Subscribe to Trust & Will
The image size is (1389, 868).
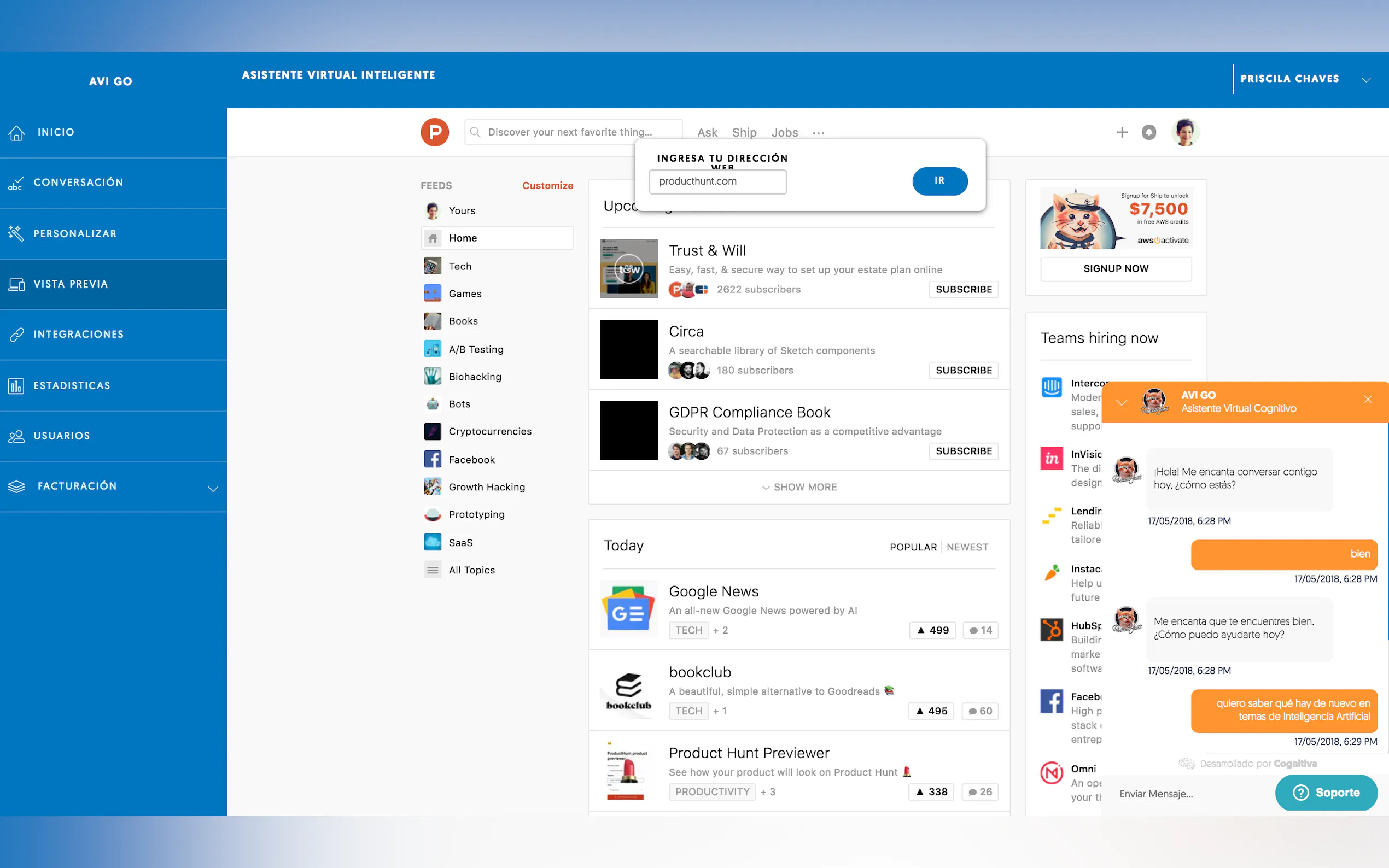point(963,289)
